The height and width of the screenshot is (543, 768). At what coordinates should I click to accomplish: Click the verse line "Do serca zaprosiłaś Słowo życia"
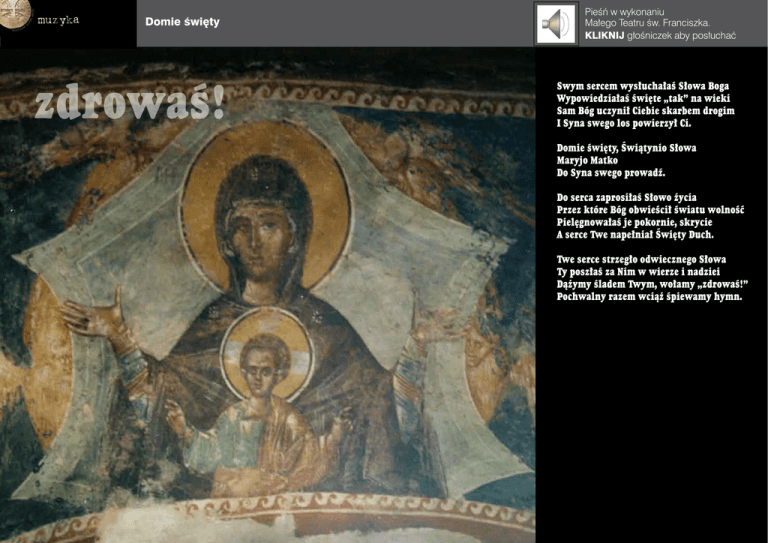point(627,198)
